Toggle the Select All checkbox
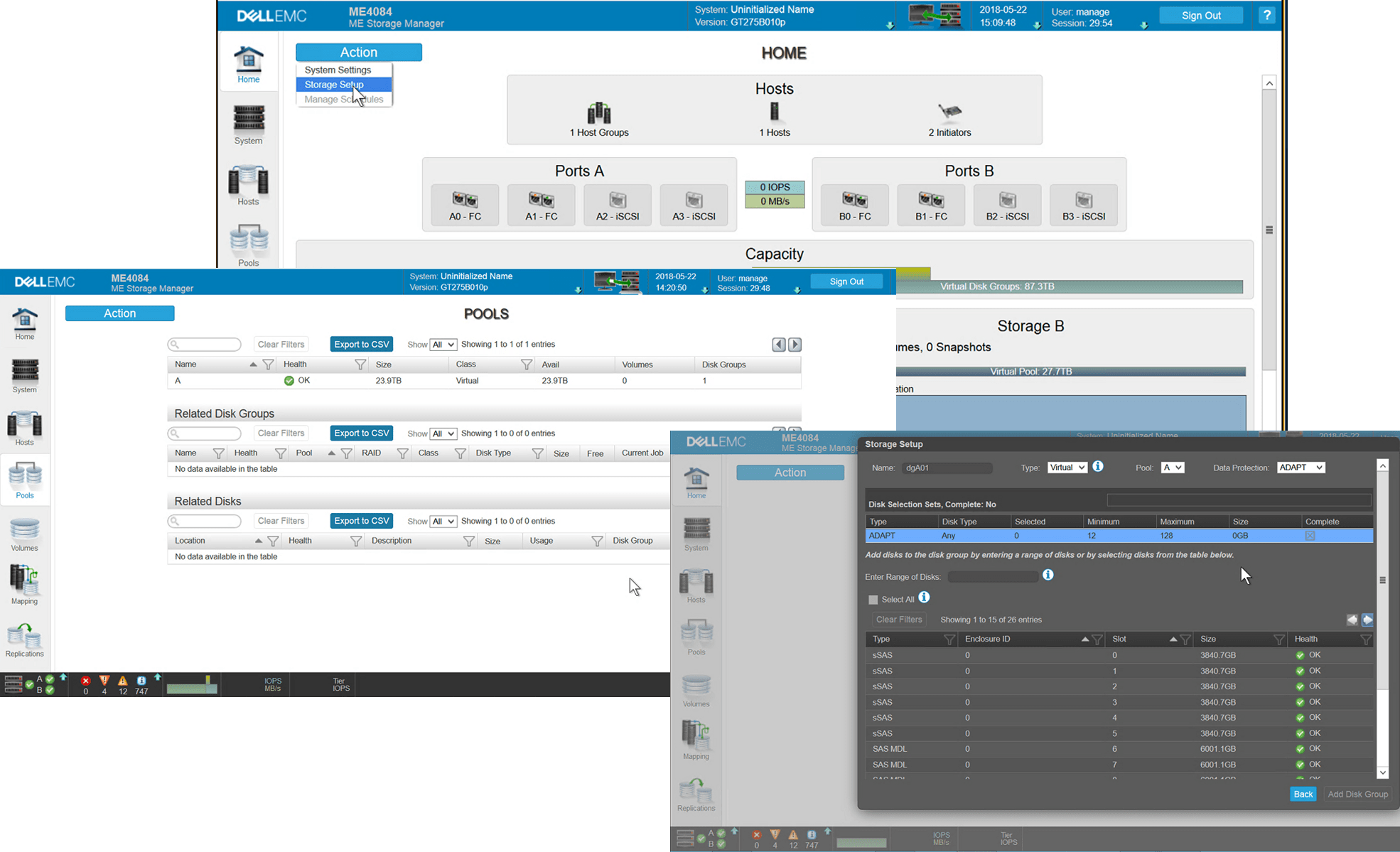Screen dimensions: 1400x852 (873, 598)
